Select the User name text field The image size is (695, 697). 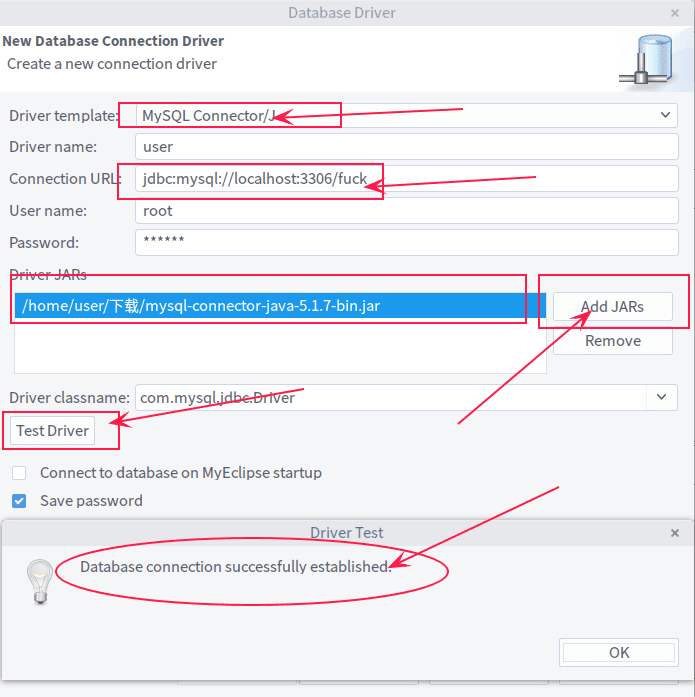click(x=406, y=211)
